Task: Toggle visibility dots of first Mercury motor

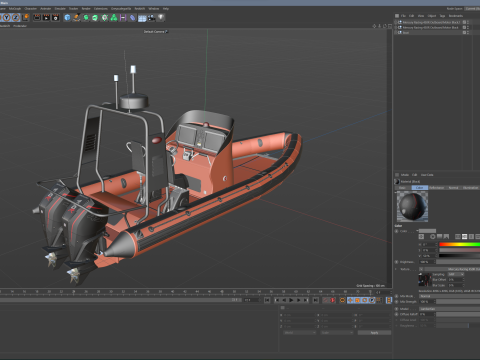Action: pos(468,22)
